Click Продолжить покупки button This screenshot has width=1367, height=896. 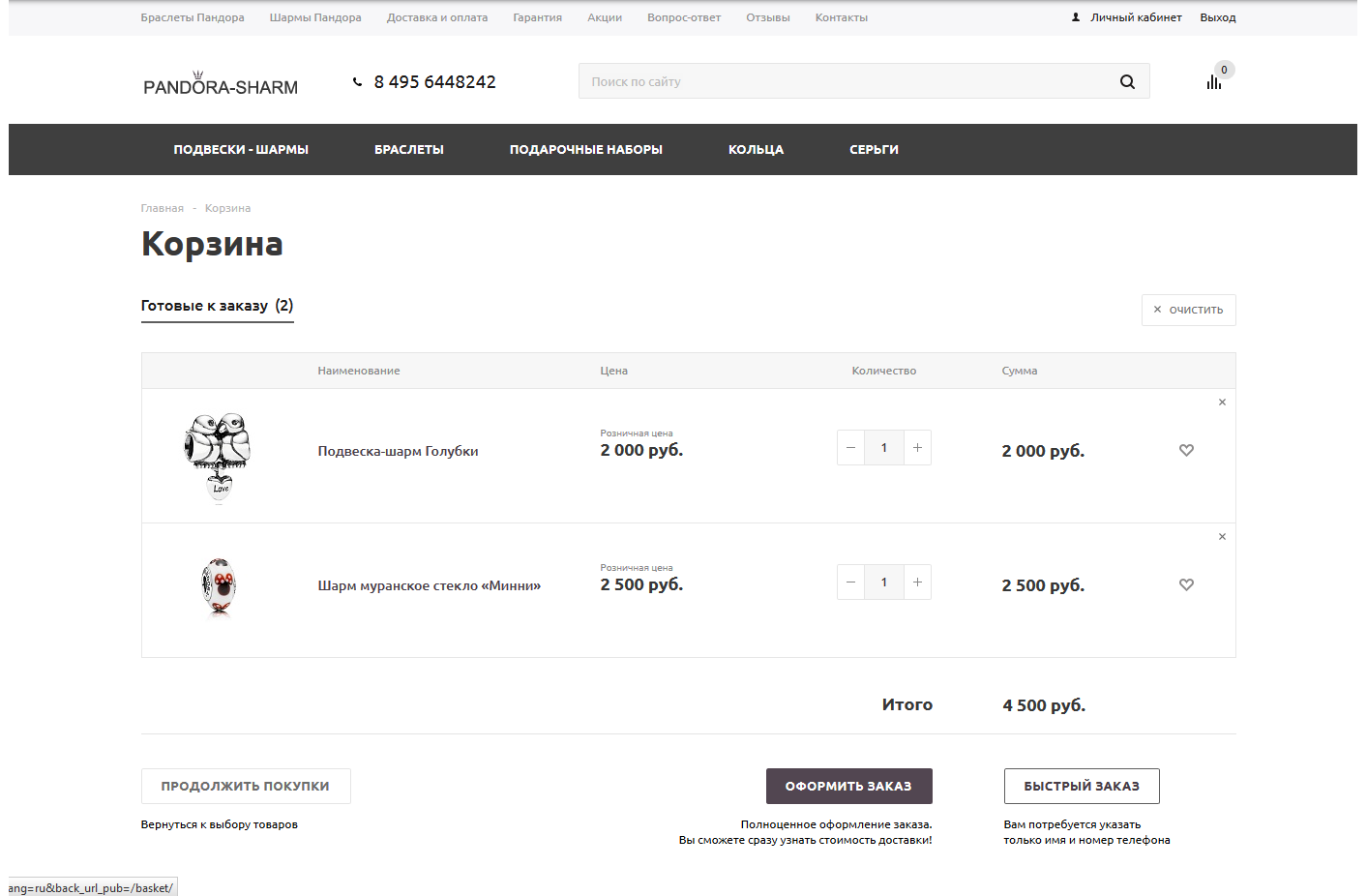pyautogui.click(x=246, y=786)
